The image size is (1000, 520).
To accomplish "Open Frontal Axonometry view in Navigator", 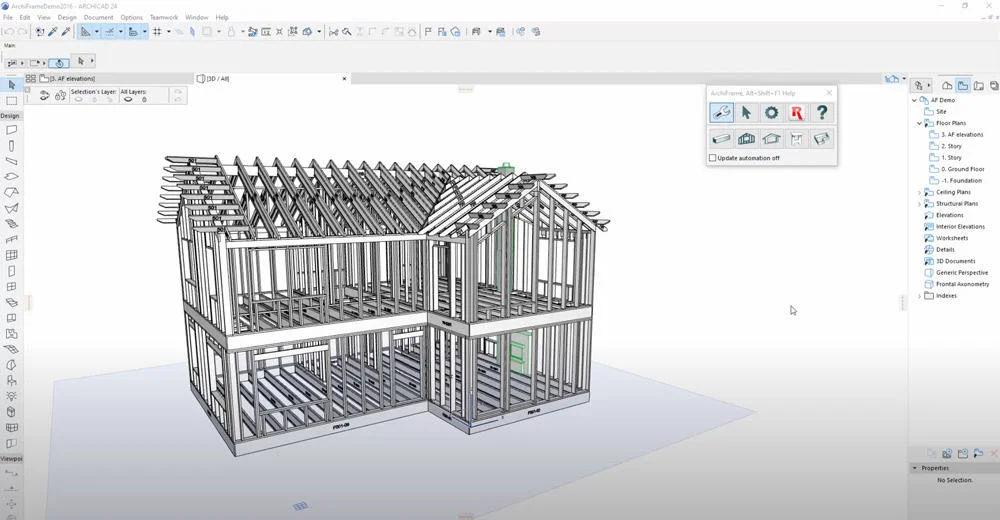I will [962, 284].
